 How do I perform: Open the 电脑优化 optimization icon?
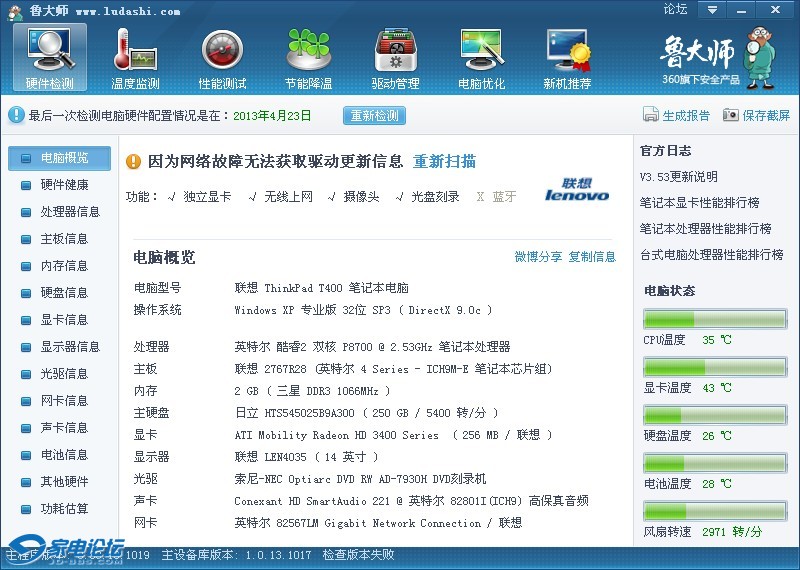pos(481,56)
